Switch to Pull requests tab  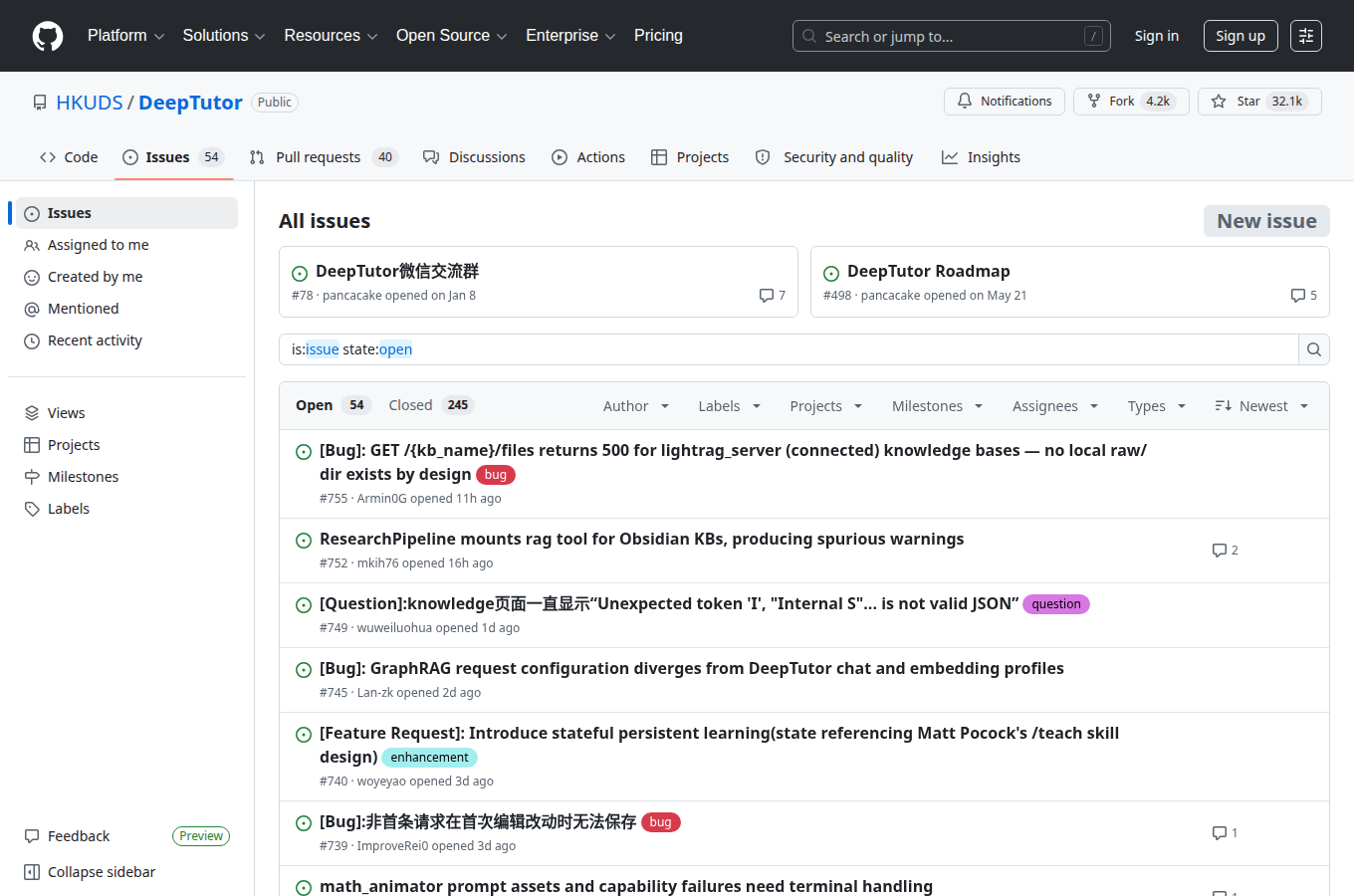click(324, 157)
